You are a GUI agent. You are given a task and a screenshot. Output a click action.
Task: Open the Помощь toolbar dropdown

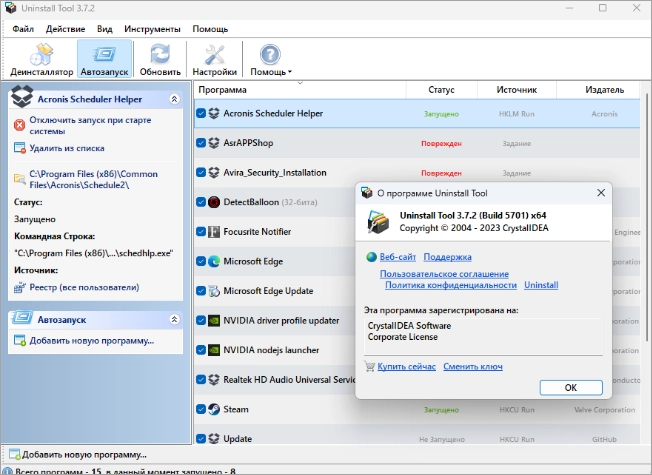tap(271, 60)
